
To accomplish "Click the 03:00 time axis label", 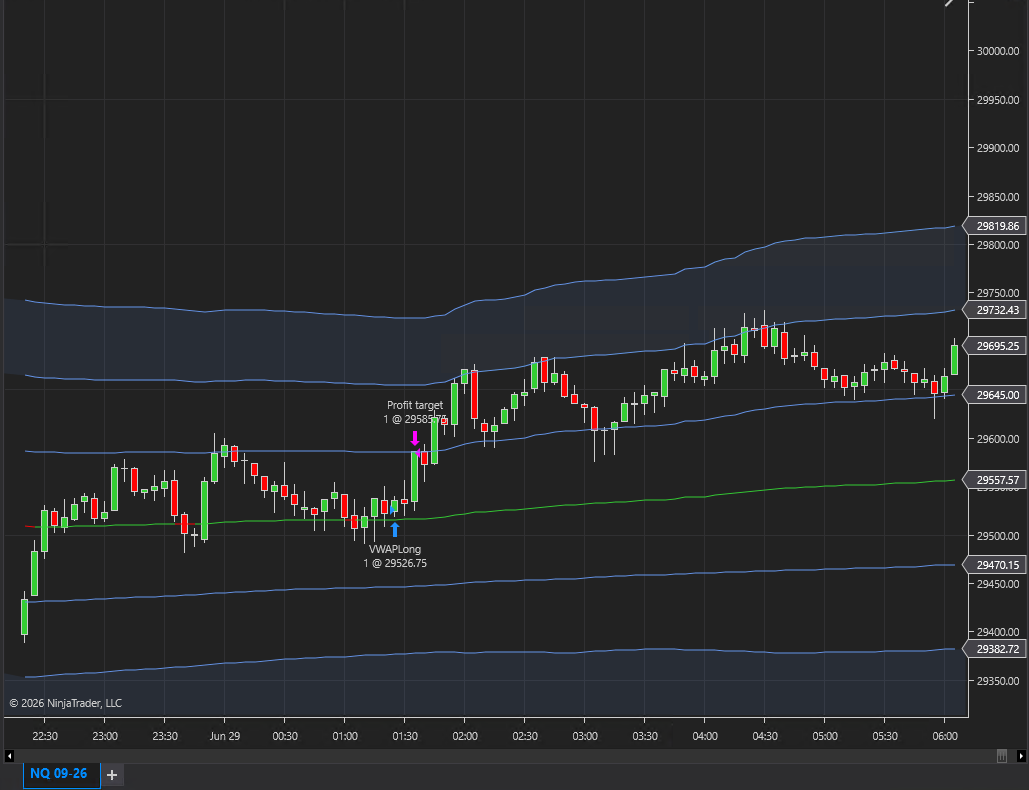I will 585,736.
